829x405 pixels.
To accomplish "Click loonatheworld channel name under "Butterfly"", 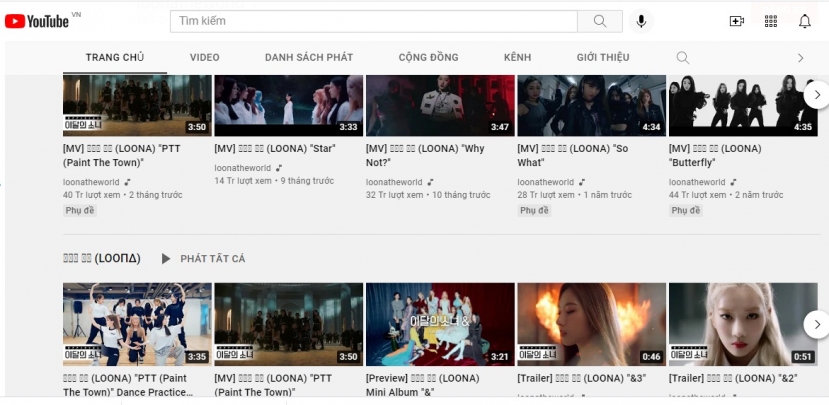I will click(697, 182).
